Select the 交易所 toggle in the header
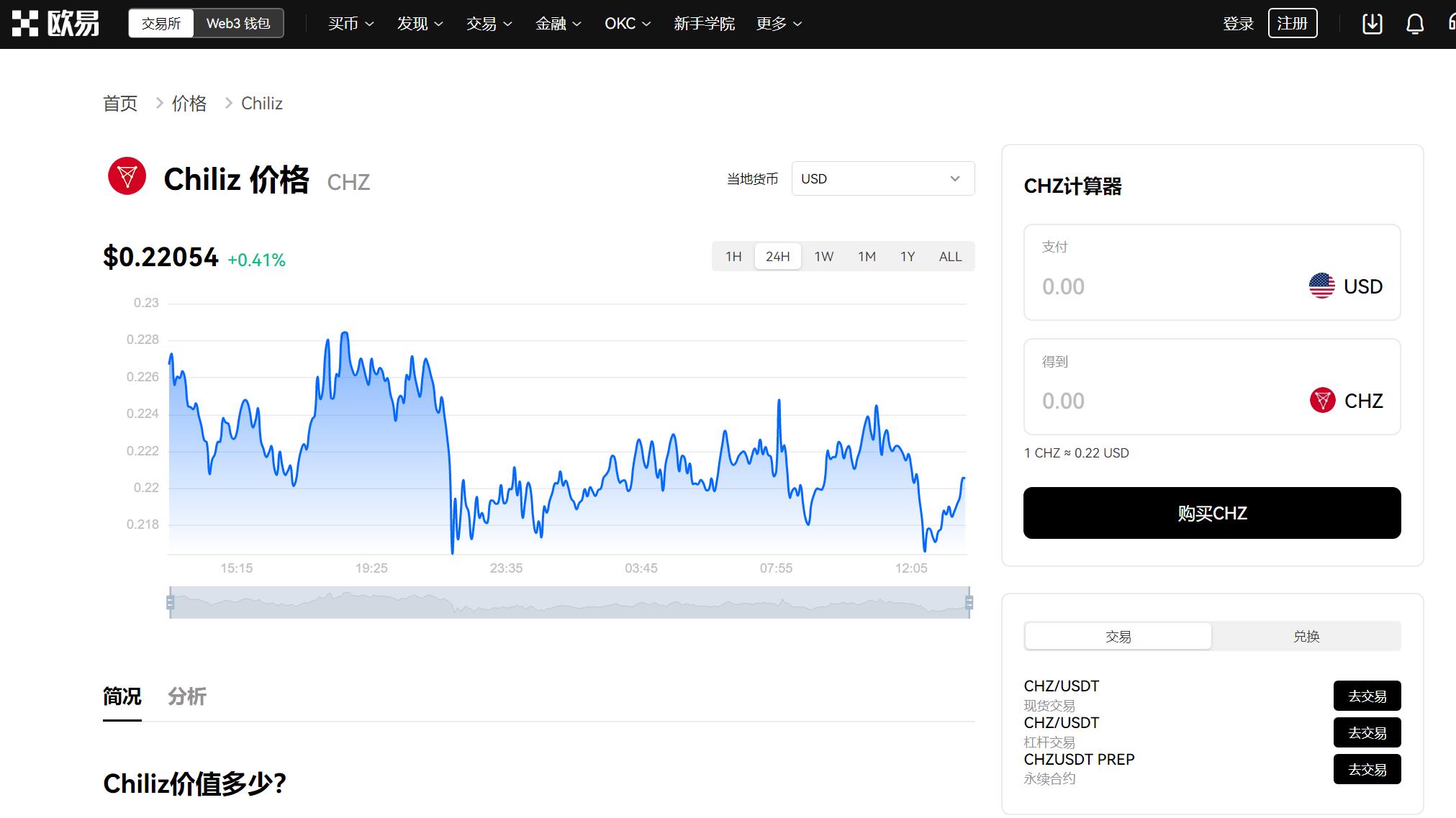 [x=160, y=22]
